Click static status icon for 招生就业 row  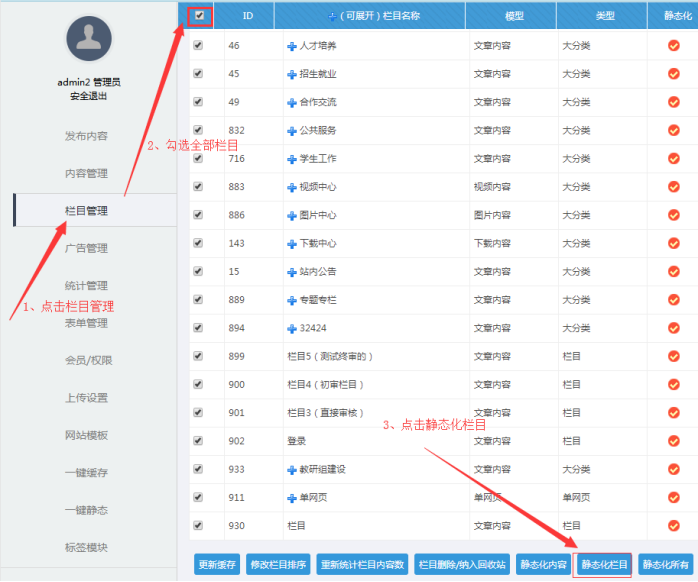[673, 74]
